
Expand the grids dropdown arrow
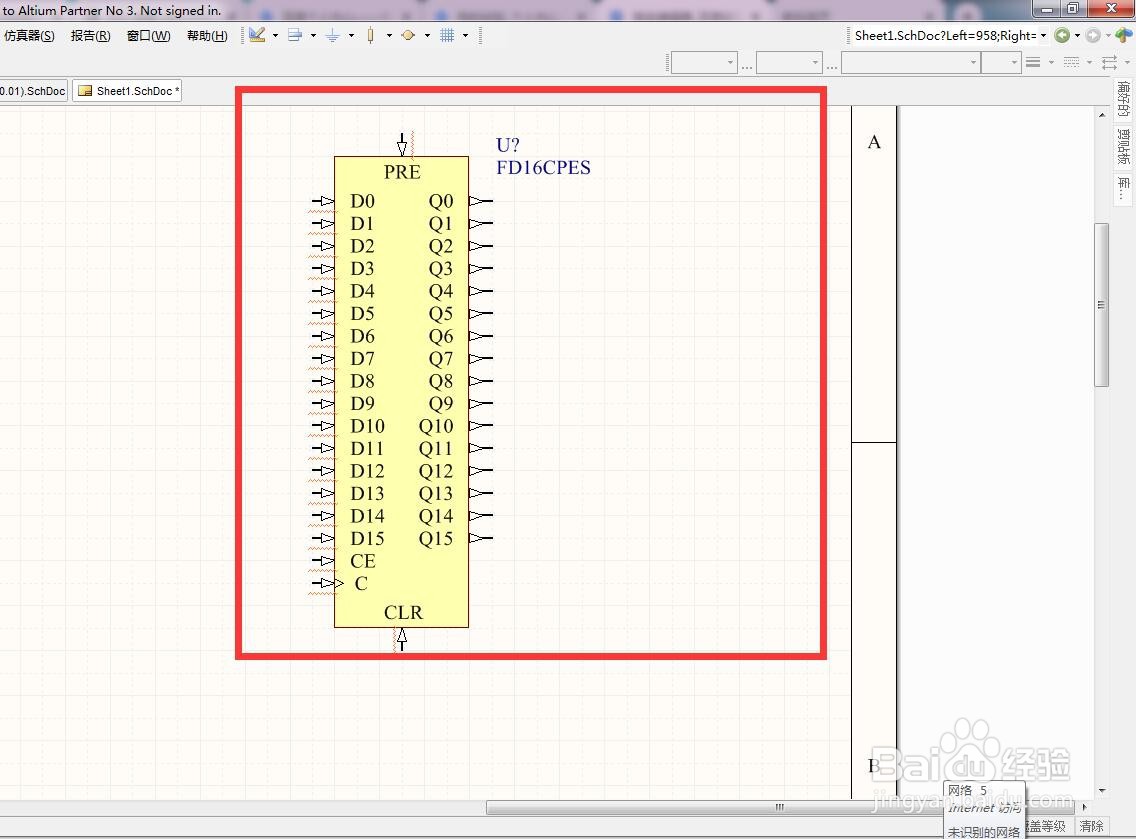coord(465,35)
